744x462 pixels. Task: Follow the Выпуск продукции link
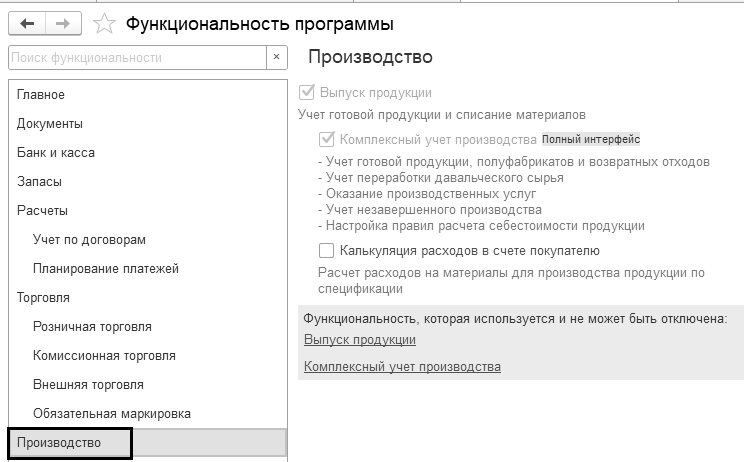click(359, 340)
